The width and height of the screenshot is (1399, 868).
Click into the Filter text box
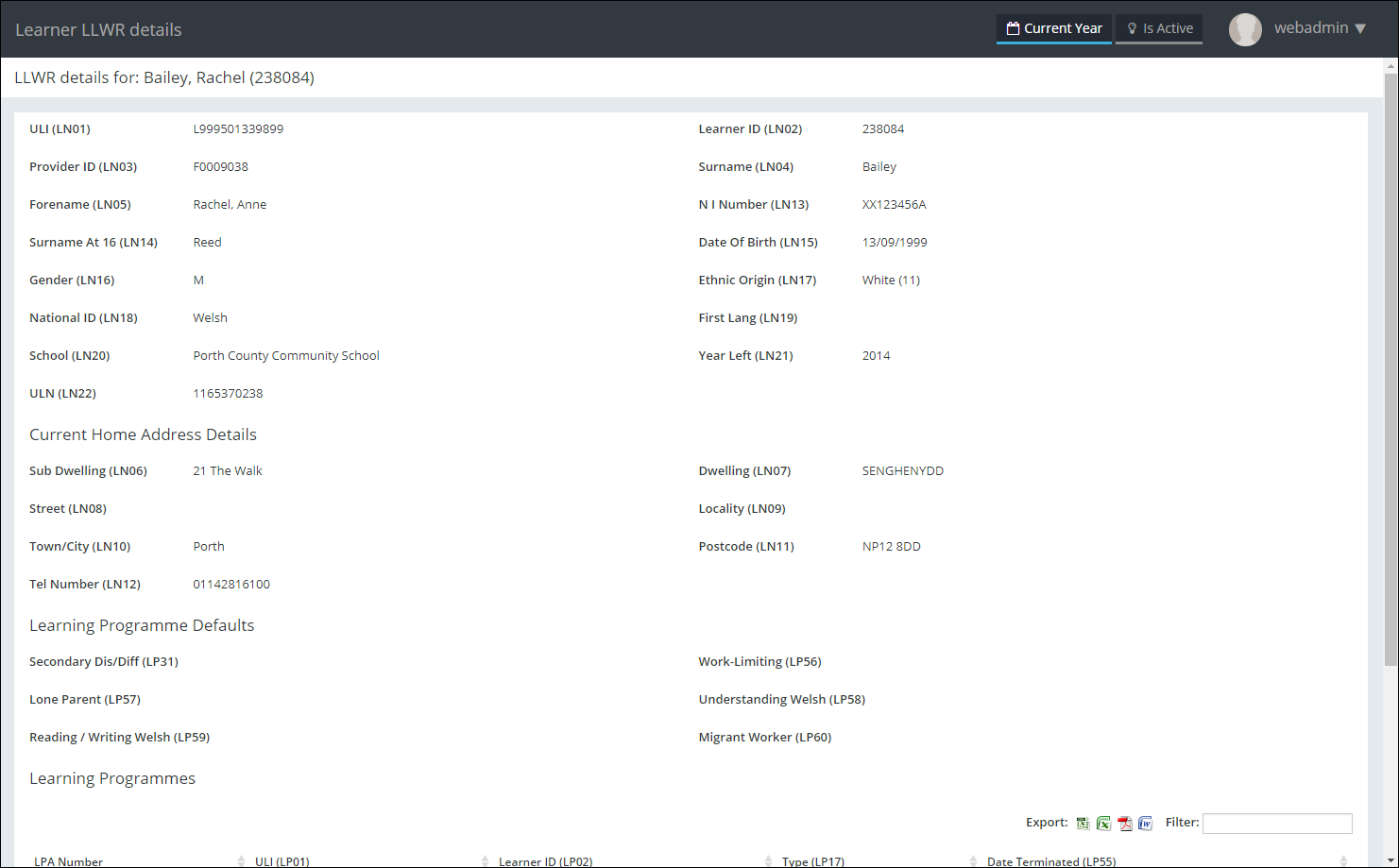tap(1277, 824)
